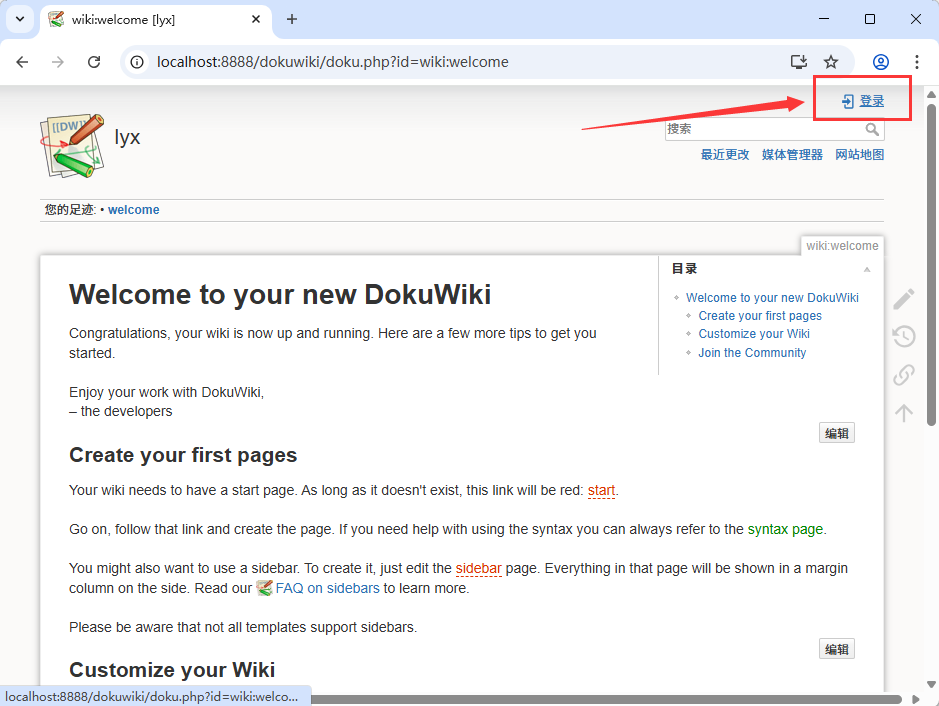The width and height of the screenshot is (939, 706).
Task: Open the tab search dropdown arrow
Action: pos(19,19)
